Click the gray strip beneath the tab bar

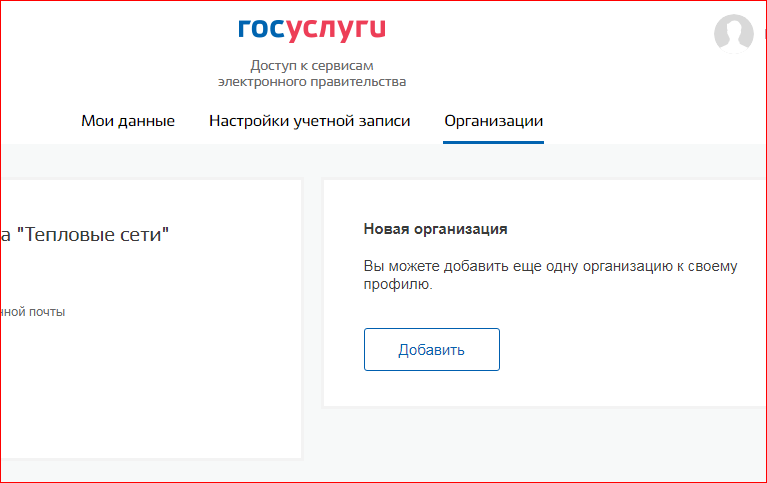tap(384, 161)
